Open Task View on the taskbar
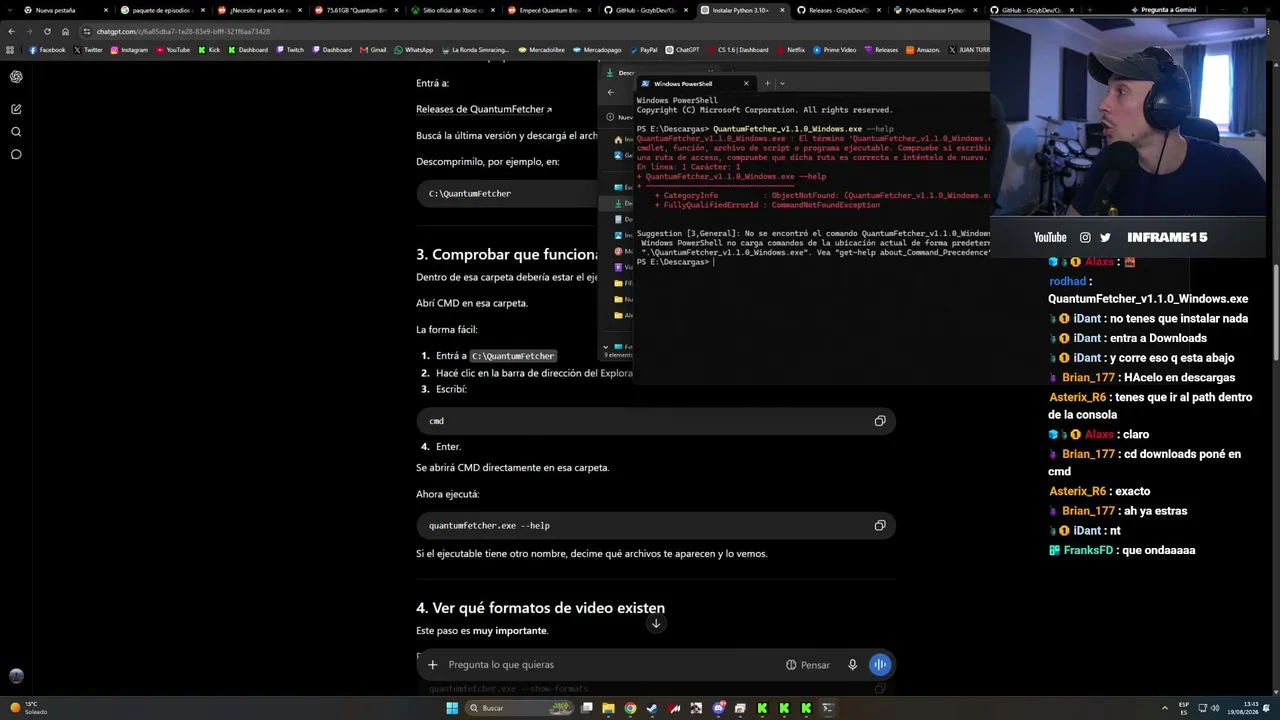1280x720 pixels. 587,708
